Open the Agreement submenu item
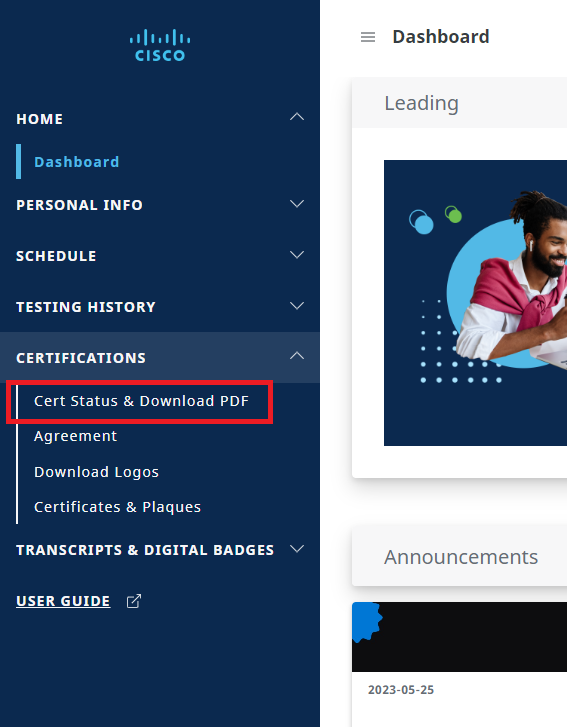The height and width of the screenshot is (727, 567). (x=76, y=436)
